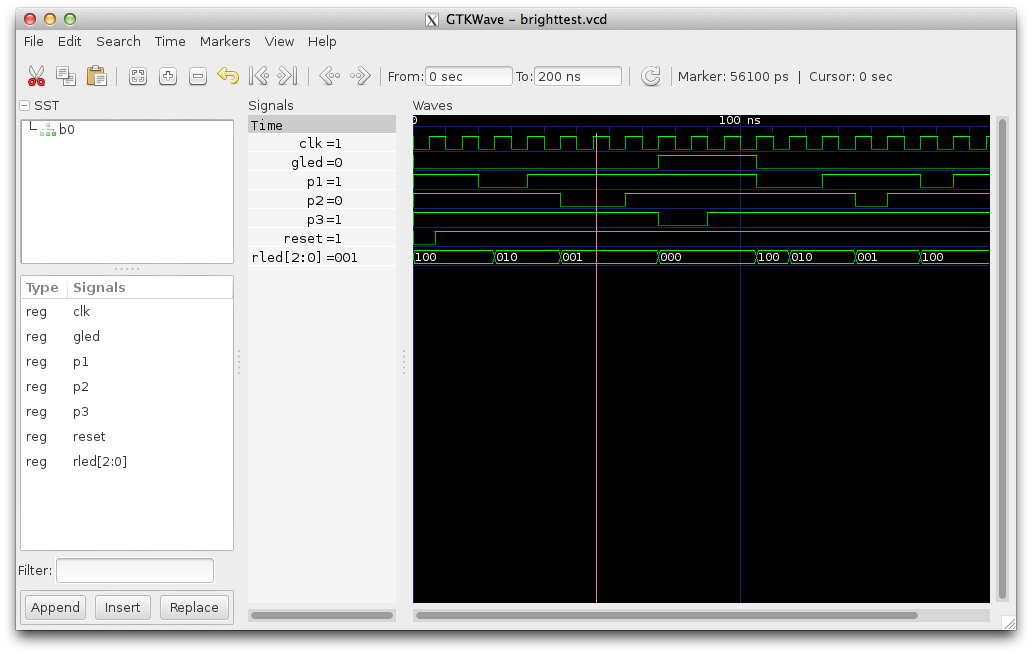
Task: Click the b0 module hierarchy icon
Action: pos(47,130)
